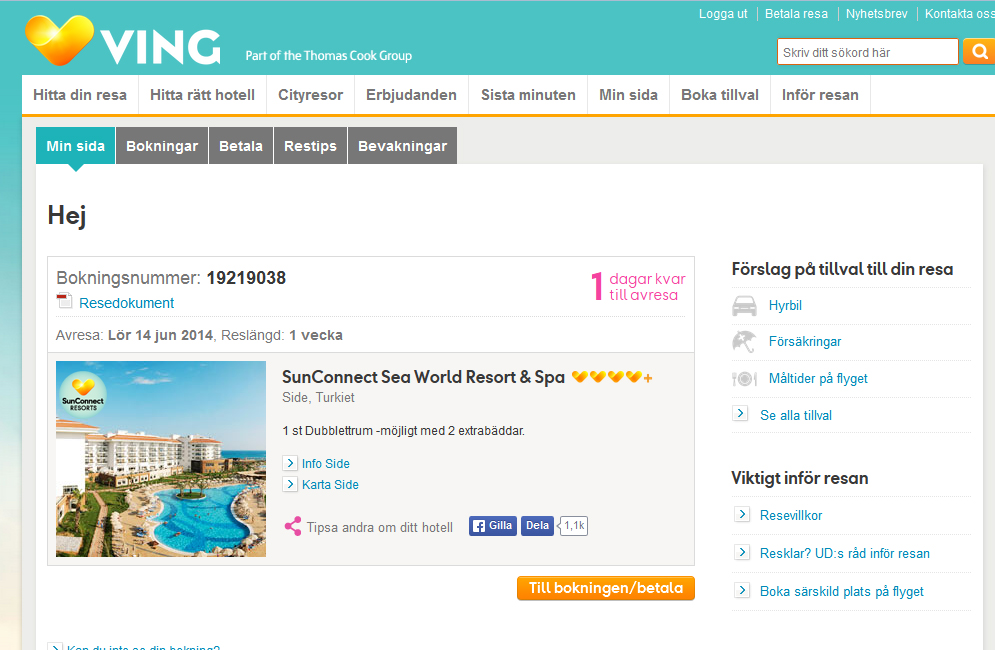Click the pink share icon by Tipsa andra
The image size is (995, 650).
292,527
